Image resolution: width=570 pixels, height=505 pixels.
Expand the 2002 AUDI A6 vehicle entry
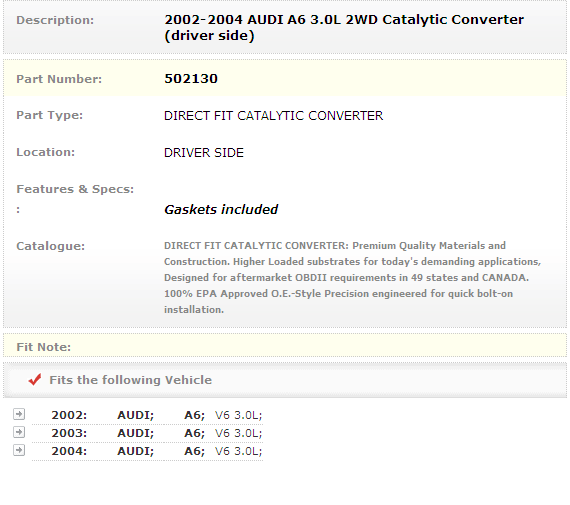point(147,415)
